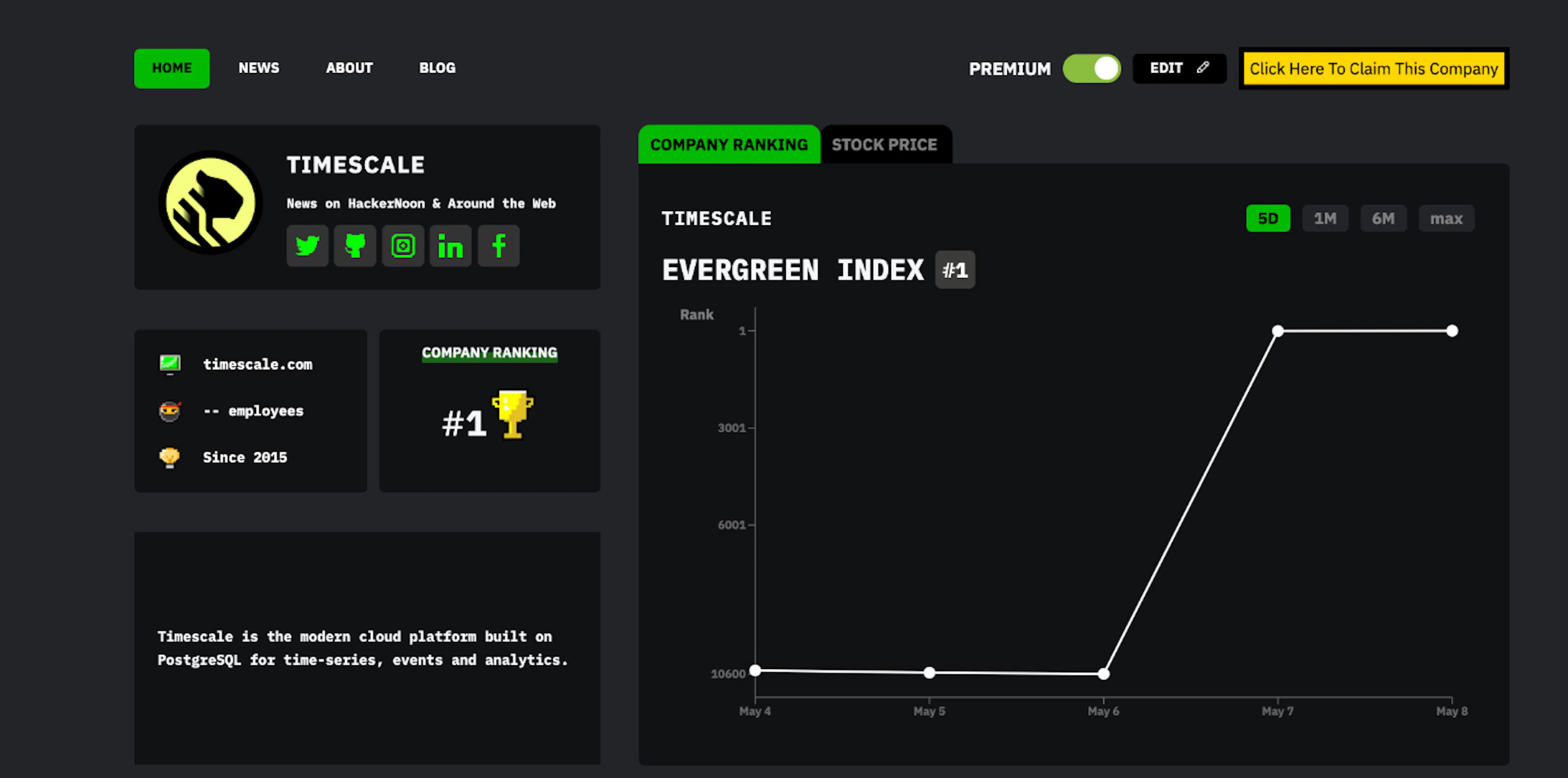Open Timescale's Instagram icon
The image size is (1568, 778).
click(403, 246)
